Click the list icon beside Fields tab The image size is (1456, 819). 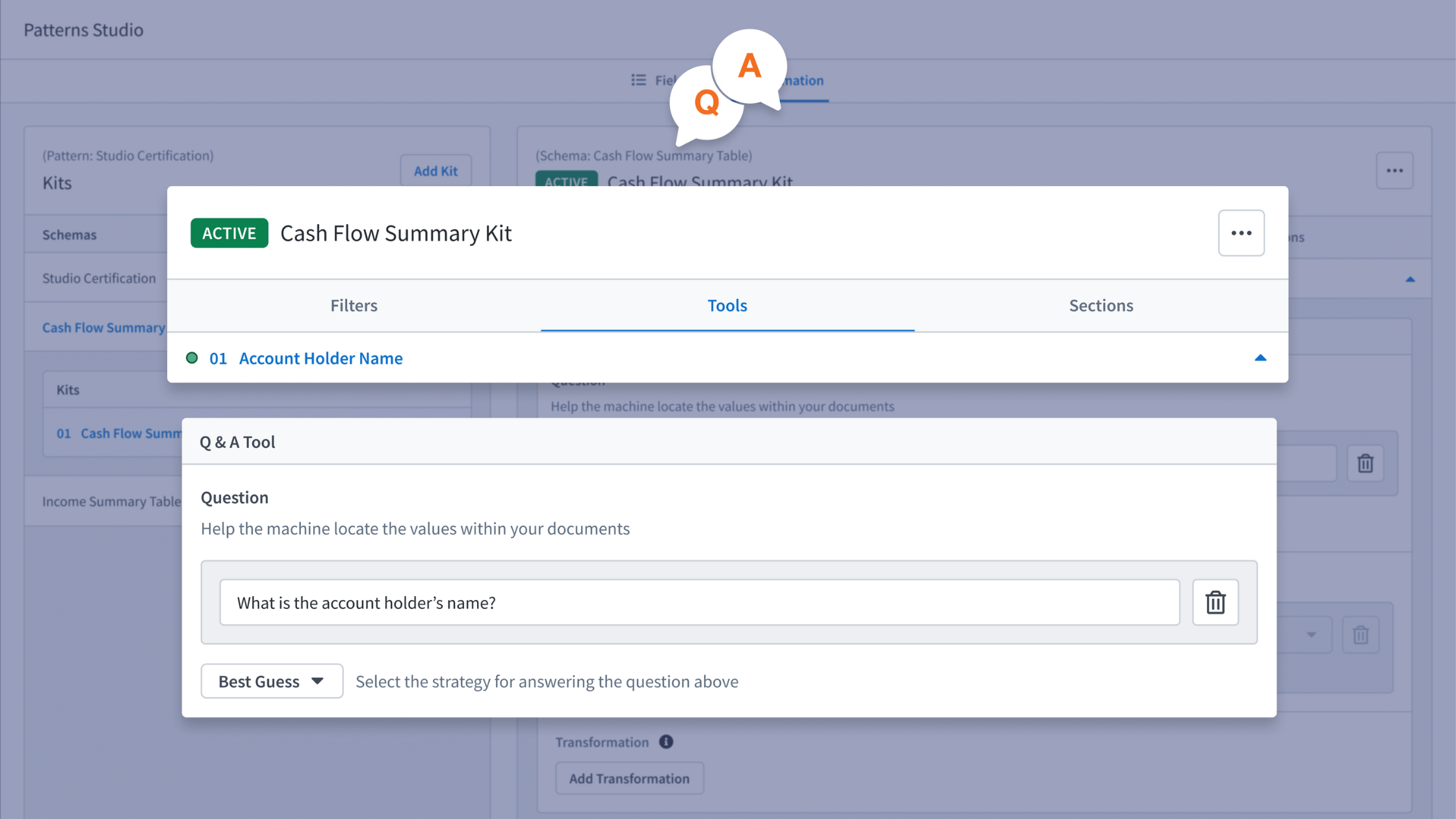(638, 80)
